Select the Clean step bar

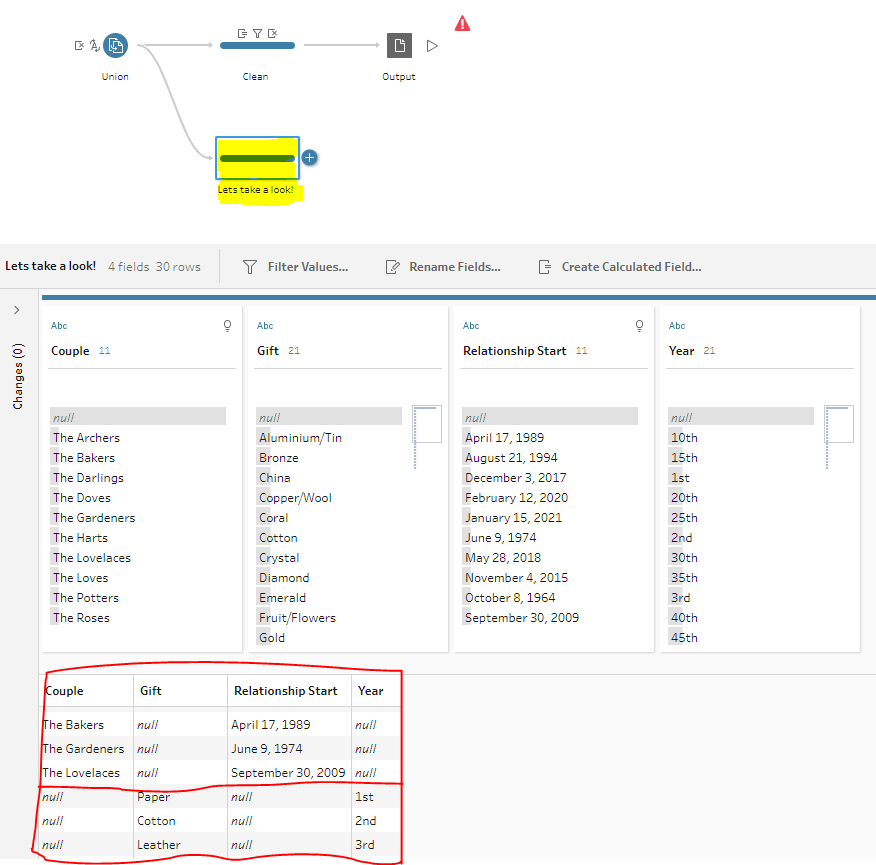[257, 45]
